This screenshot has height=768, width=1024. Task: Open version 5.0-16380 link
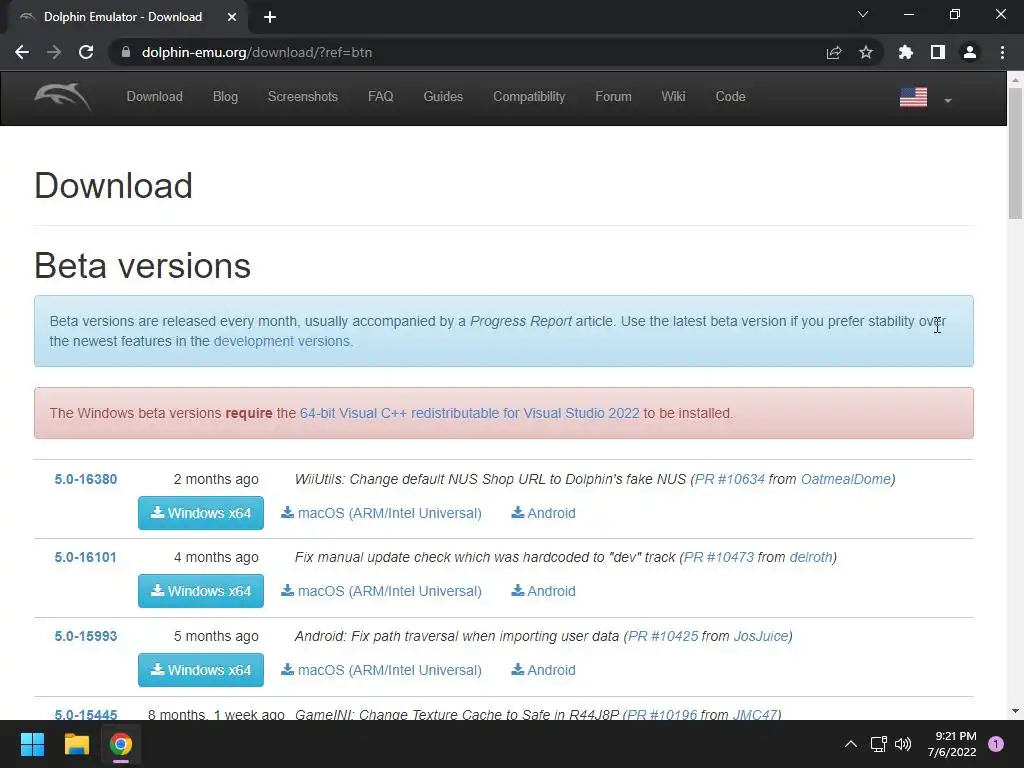(86, 479)
